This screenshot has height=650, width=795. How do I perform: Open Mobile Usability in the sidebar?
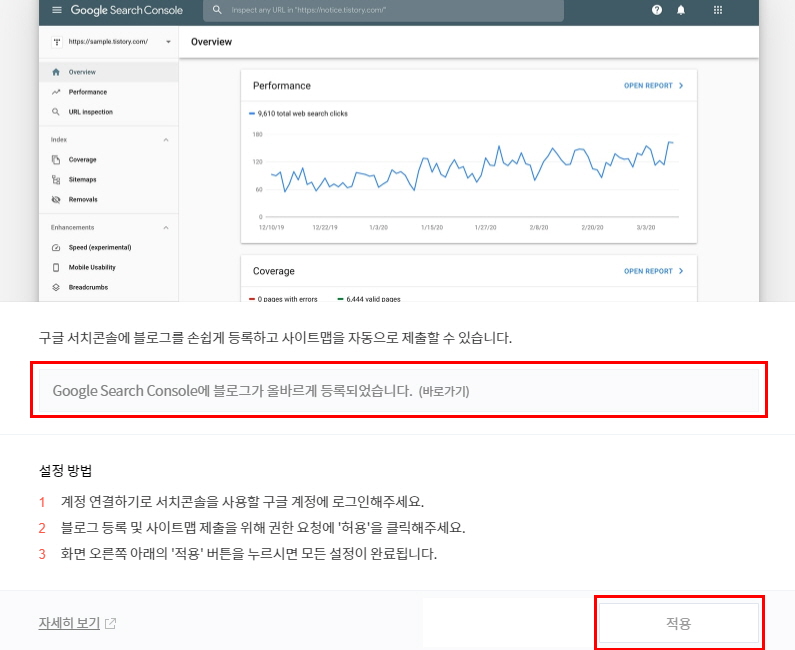109,267
